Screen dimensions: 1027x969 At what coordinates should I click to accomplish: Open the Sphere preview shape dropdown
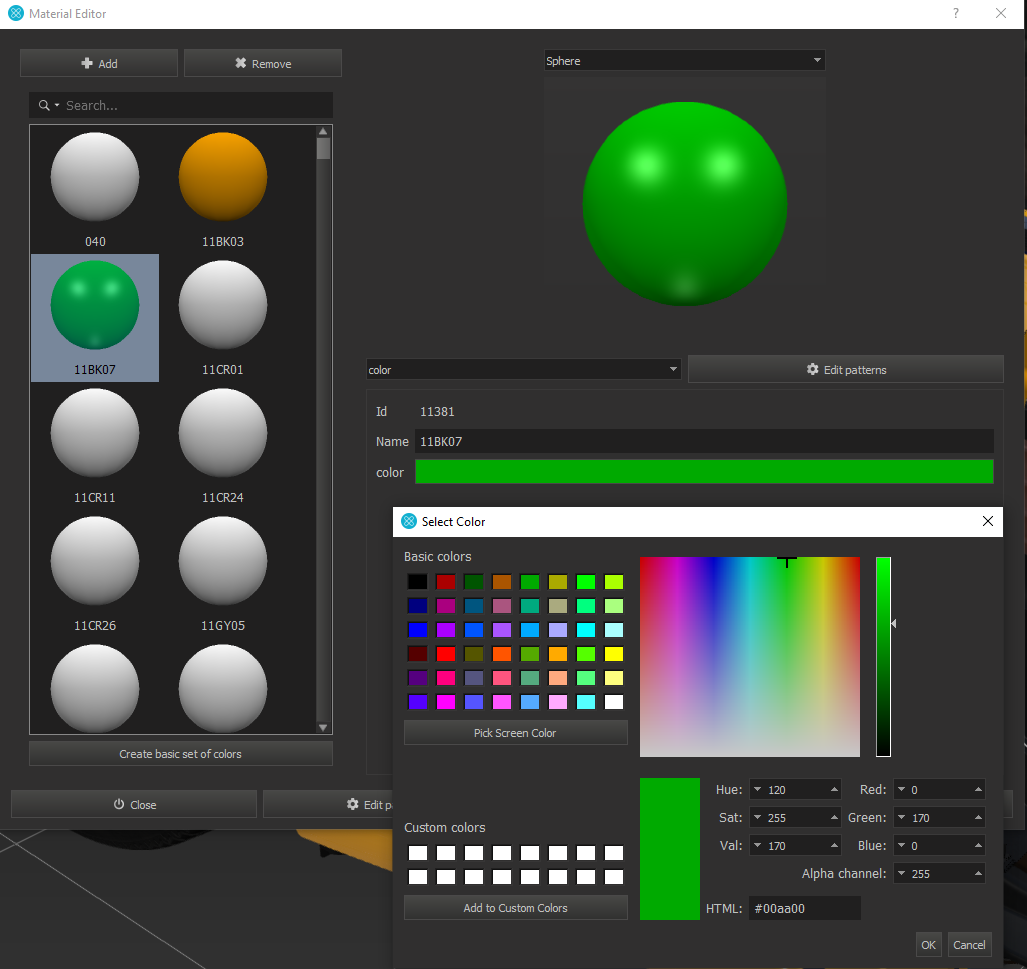684,61
